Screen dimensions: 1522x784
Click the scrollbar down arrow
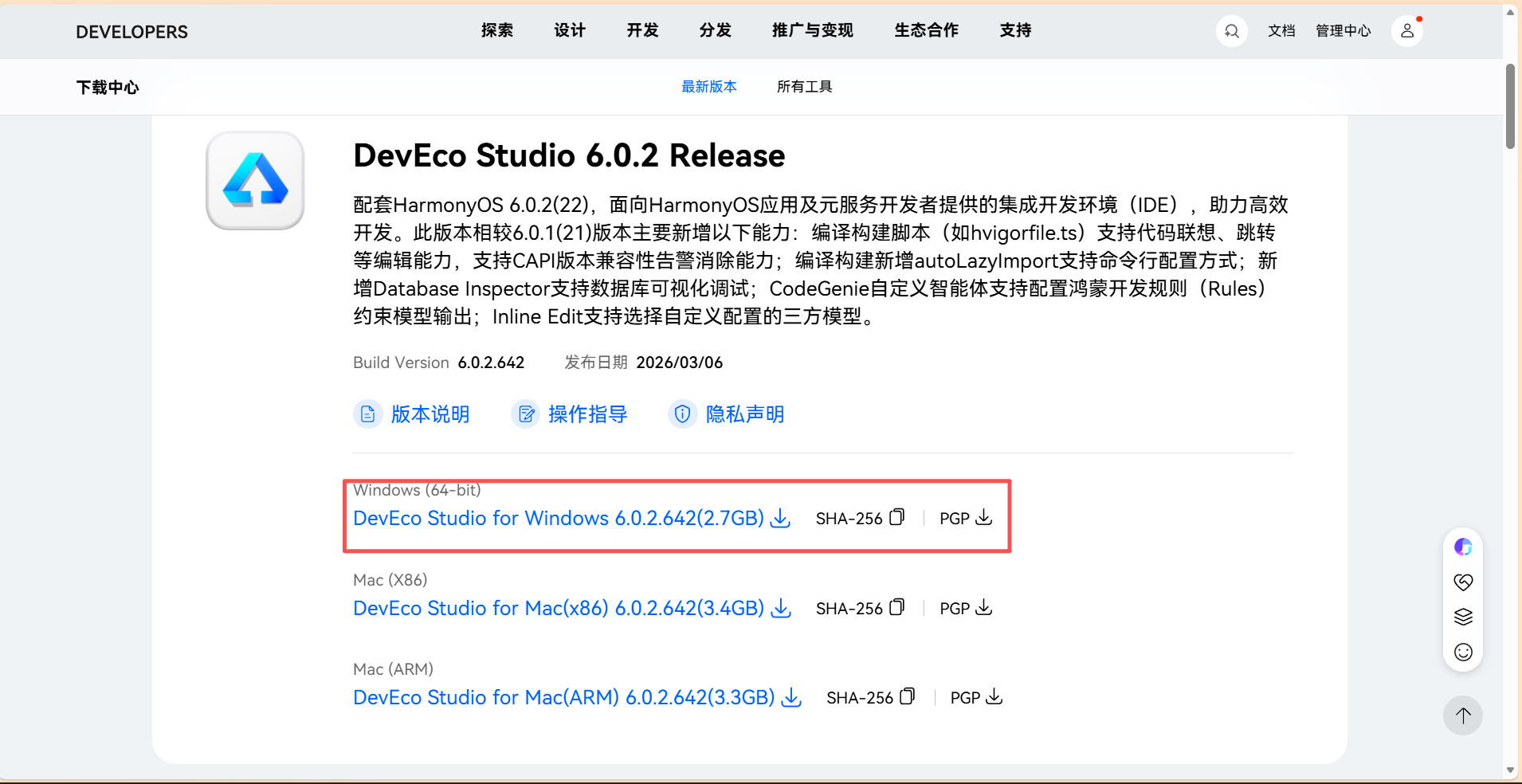[x=1510, y=770]
